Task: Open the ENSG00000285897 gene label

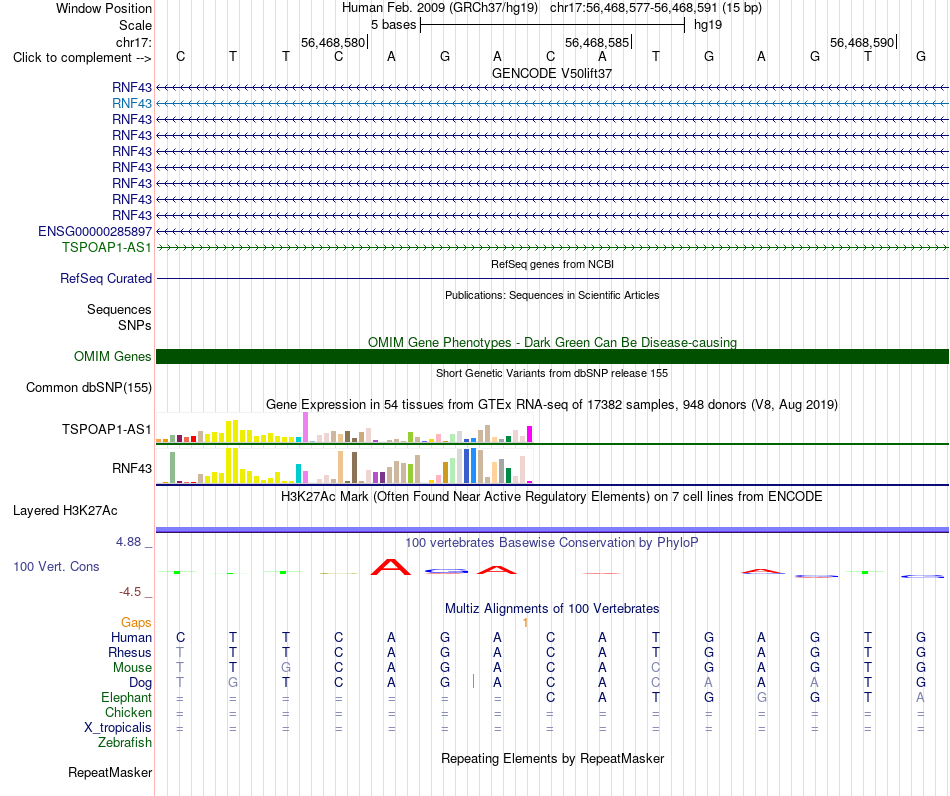Action: tap(95, 231)
